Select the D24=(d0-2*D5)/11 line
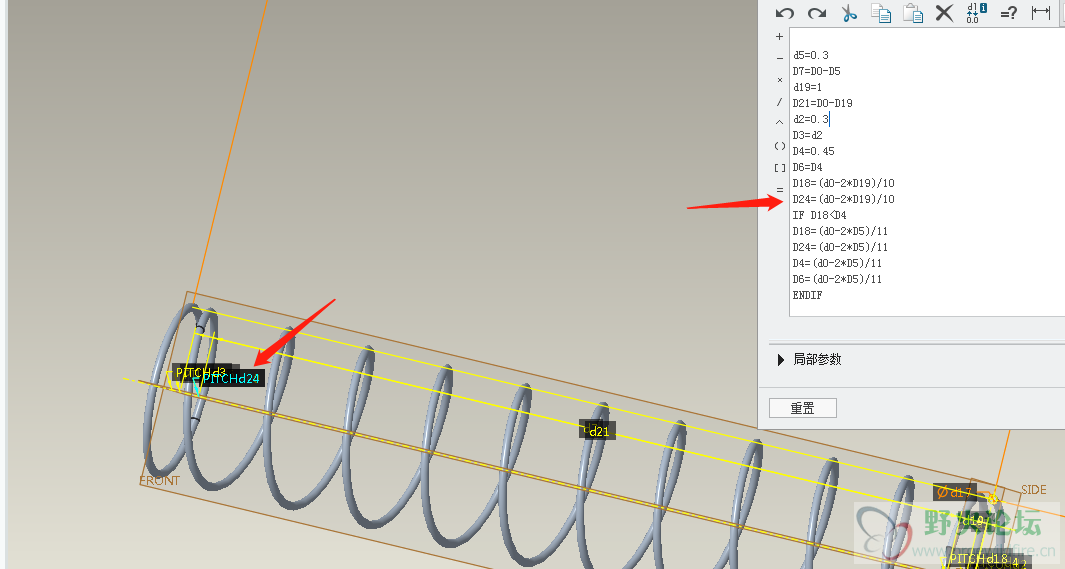1065x569 pixels. (840, 247)
